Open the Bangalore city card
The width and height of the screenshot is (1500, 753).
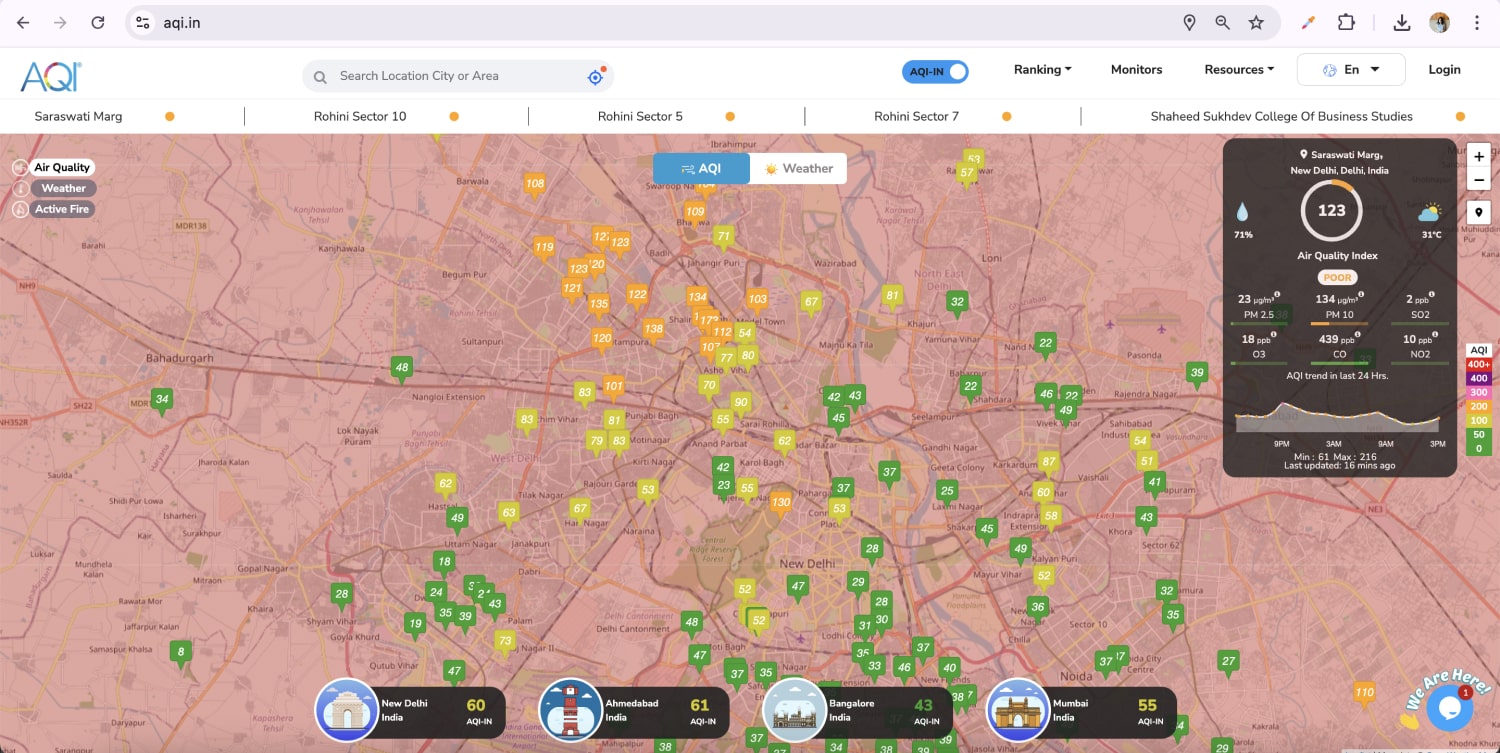(858, 712)
